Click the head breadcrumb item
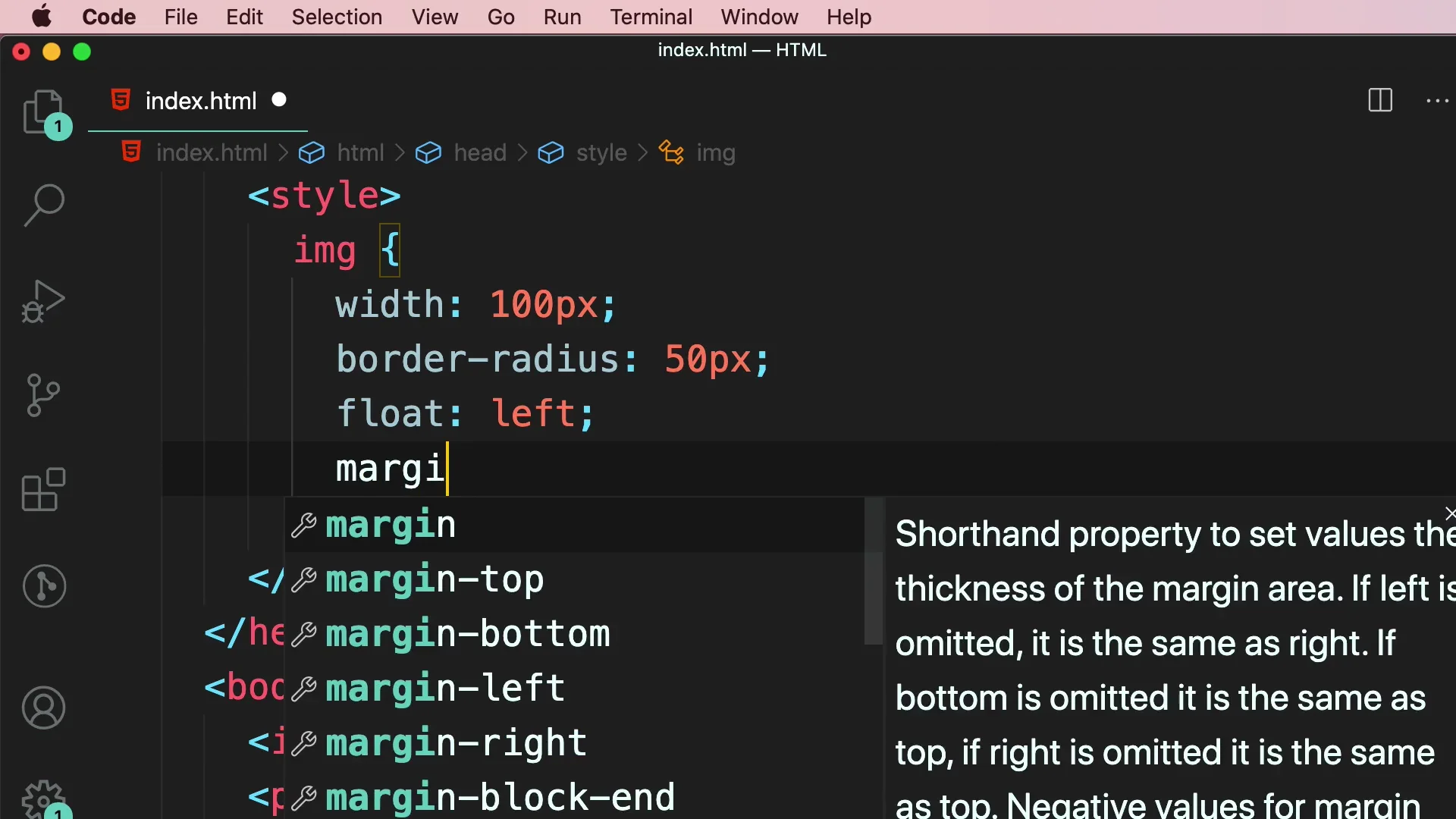1456x819 pixels. pos(461,152)
